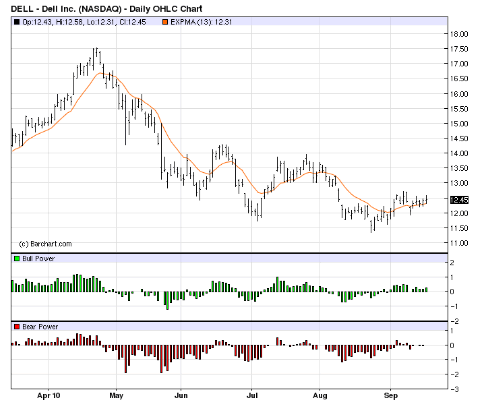The height and width of the screenshot is (407, 478).
Task: Click the 'Aug' date axis label
Action: (x=320, y=396)
